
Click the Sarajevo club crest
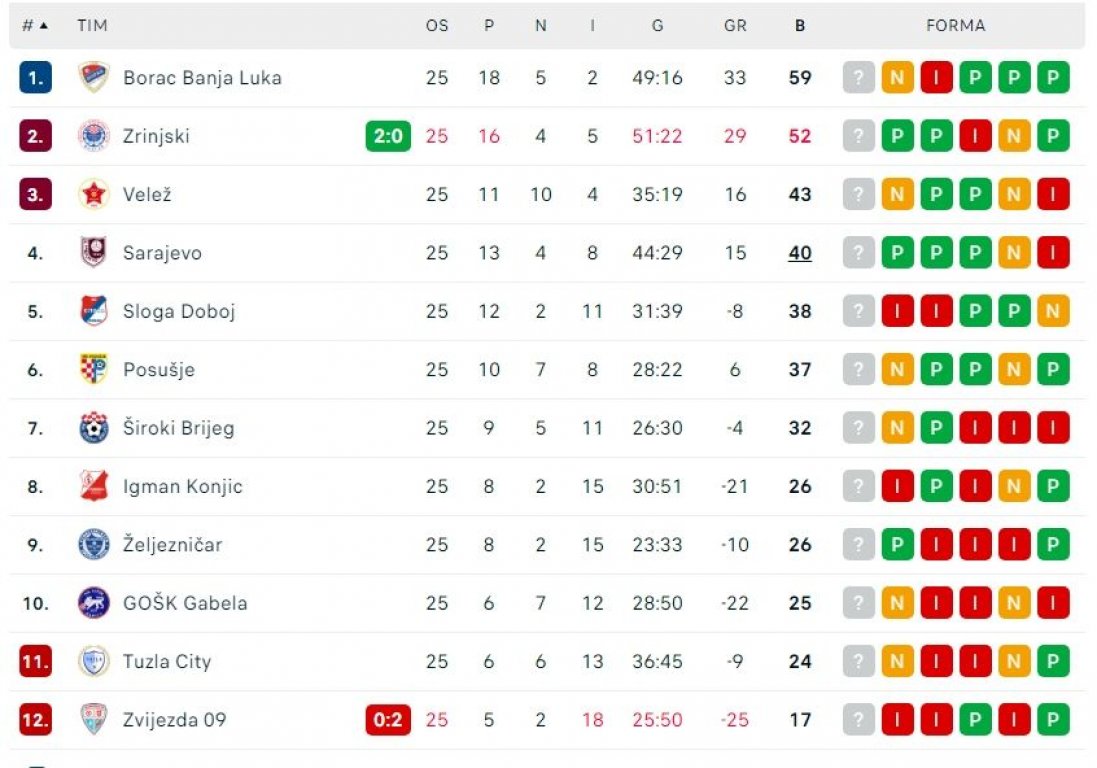[x=93, y=253]
